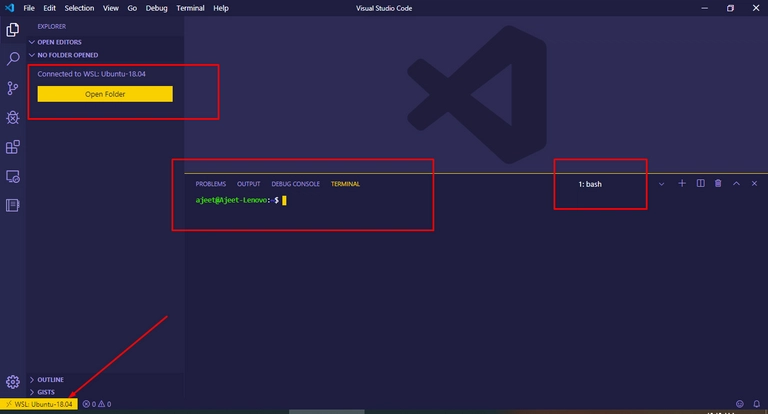This screenshot has height=414, width=768.
Task: Open the Go menu
Action: tap(132, 8)
